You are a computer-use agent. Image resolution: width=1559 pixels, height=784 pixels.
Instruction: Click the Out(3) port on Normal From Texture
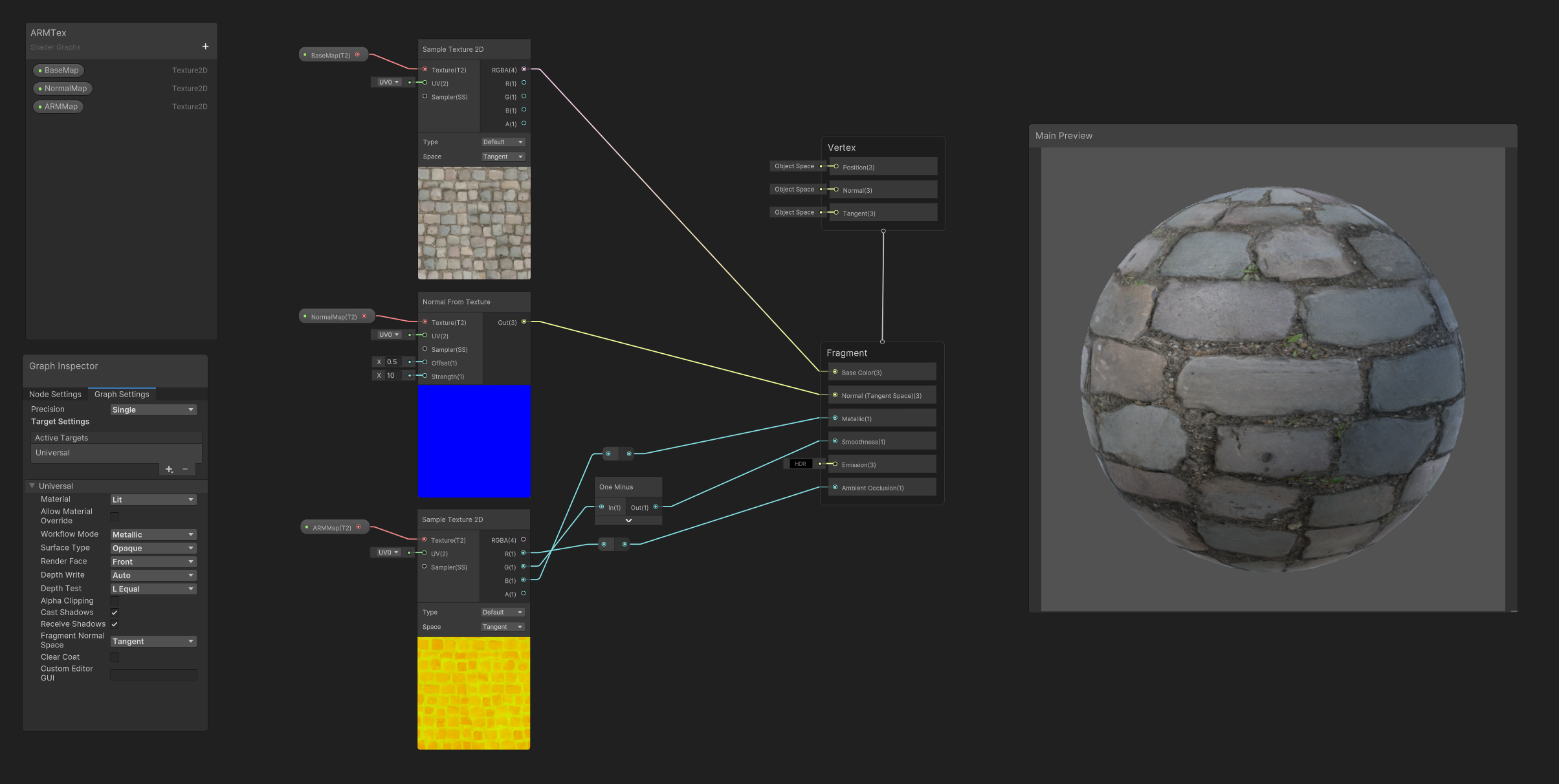tap(524, 321)
